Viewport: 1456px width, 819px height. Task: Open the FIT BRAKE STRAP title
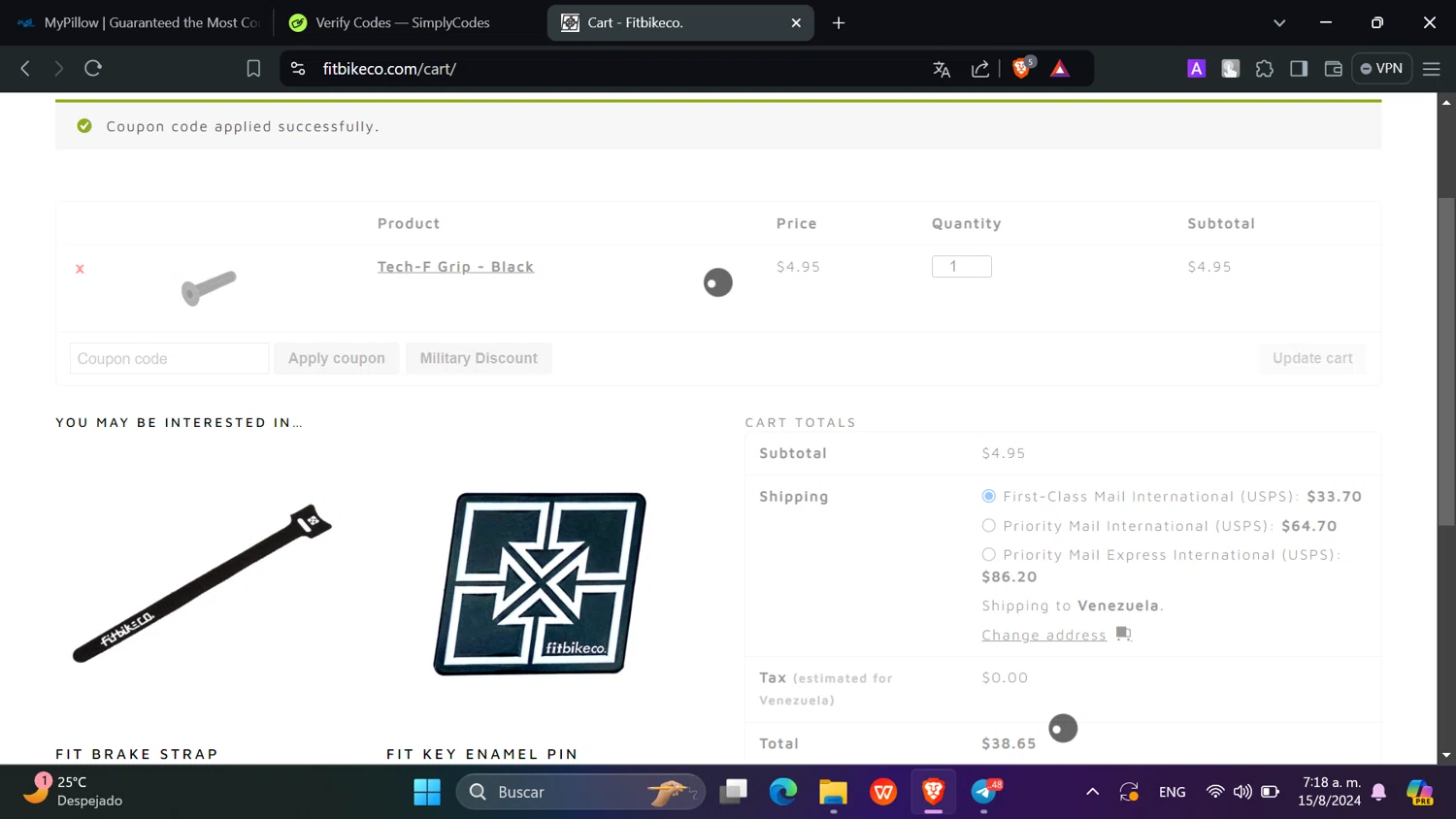pos(137,754)
